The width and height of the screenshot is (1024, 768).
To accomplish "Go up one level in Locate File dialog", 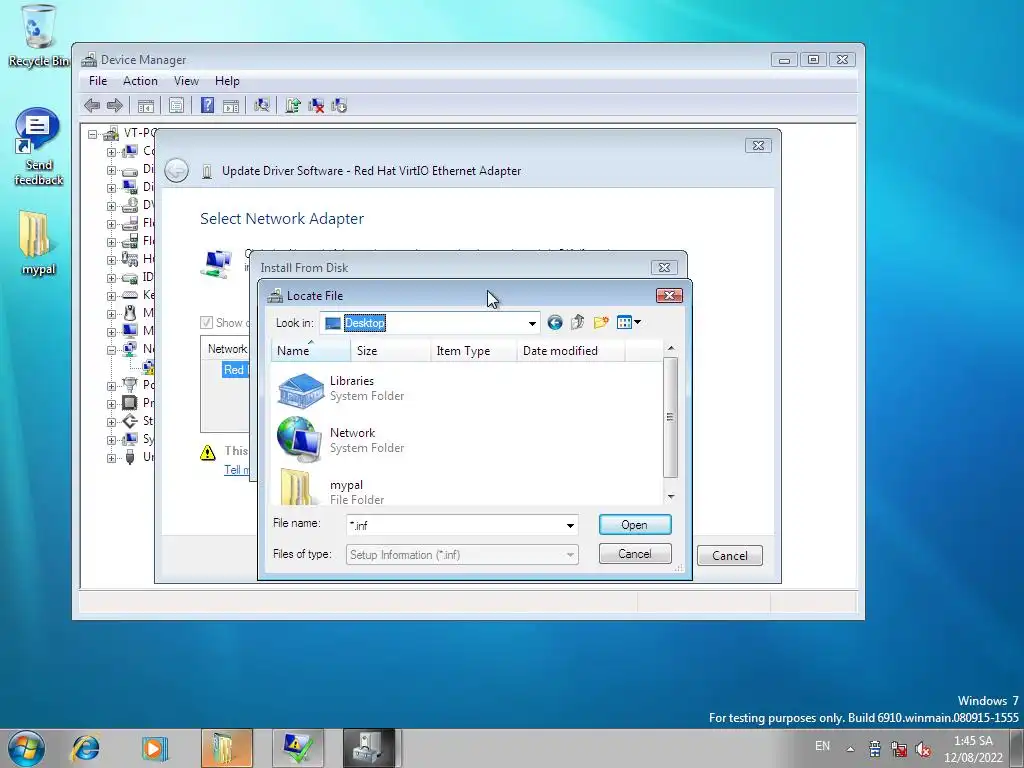I will click(577, 323).
